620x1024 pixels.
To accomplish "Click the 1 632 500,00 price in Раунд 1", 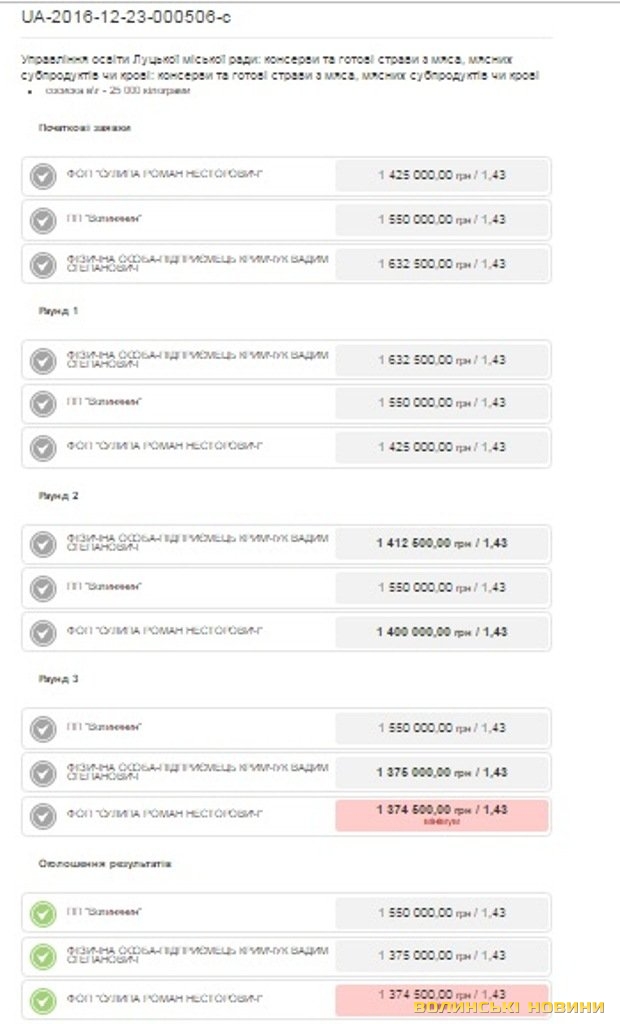I will pos(442,360).
